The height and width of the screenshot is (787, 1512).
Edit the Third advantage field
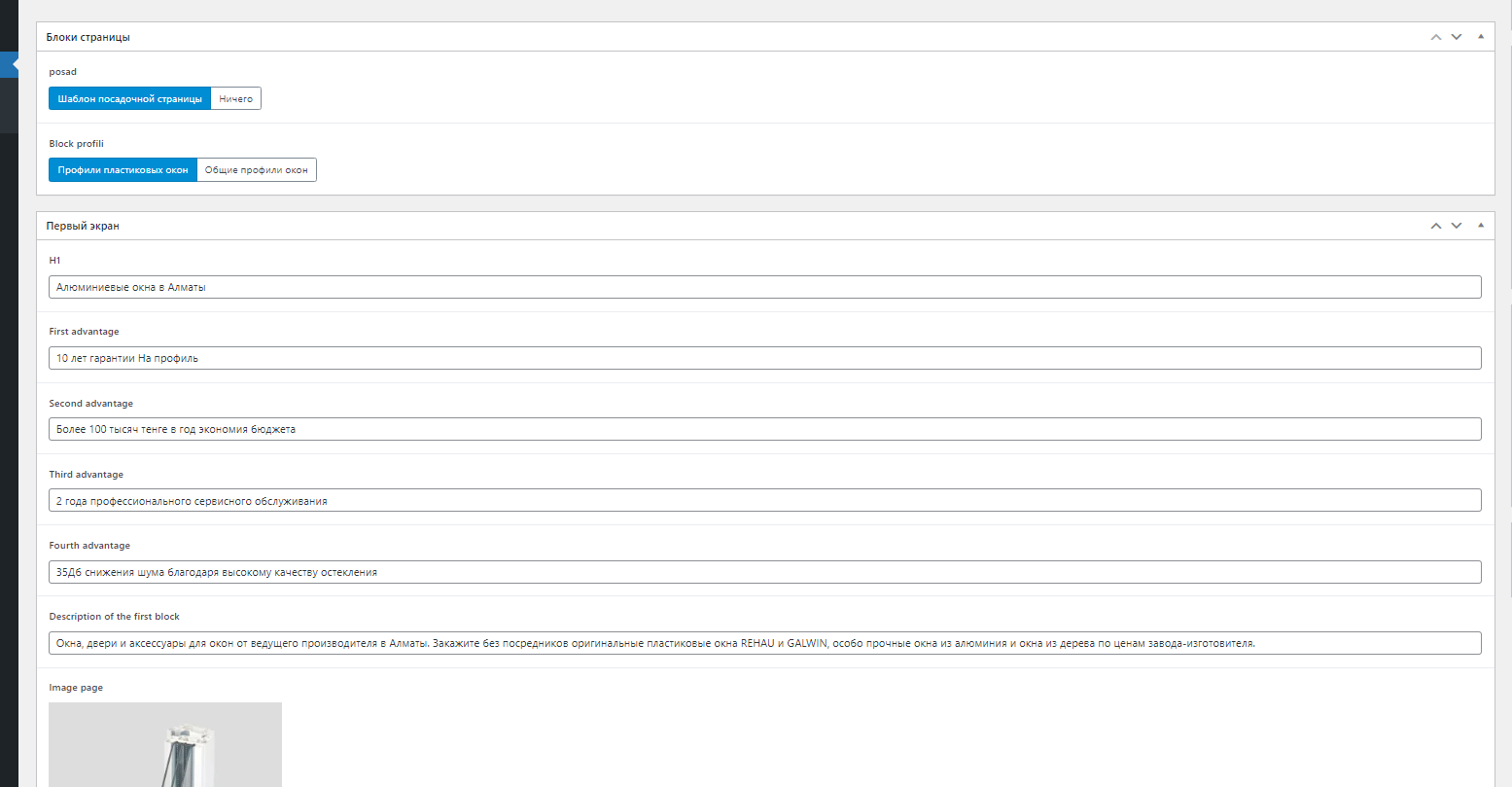(765, 500)
